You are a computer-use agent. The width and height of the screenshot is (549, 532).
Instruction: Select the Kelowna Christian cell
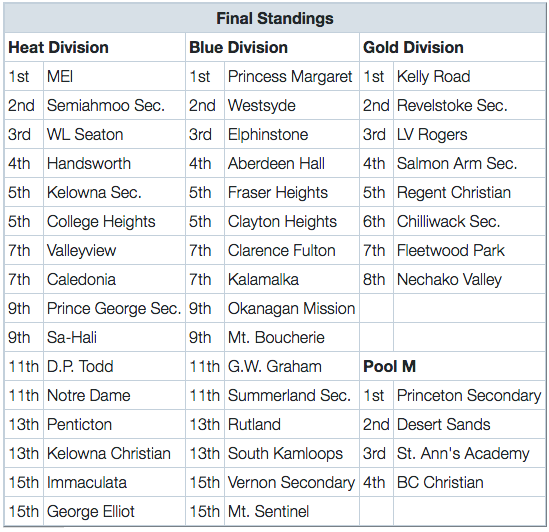[114, 453]
